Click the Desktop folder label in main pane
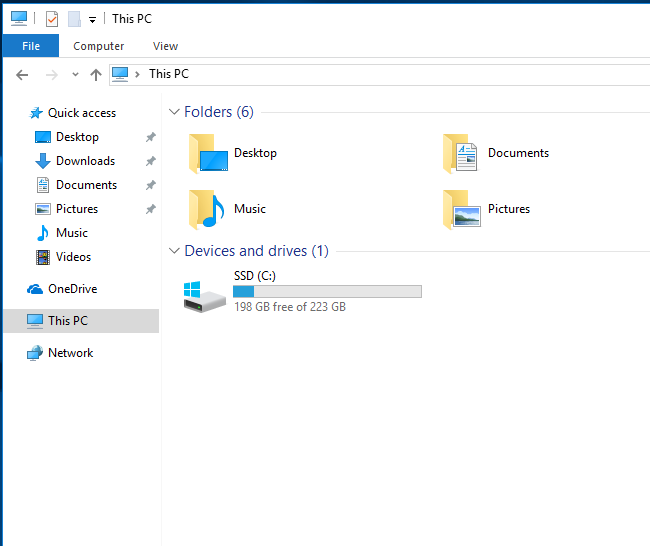650x546 pixels. (255, 153)
